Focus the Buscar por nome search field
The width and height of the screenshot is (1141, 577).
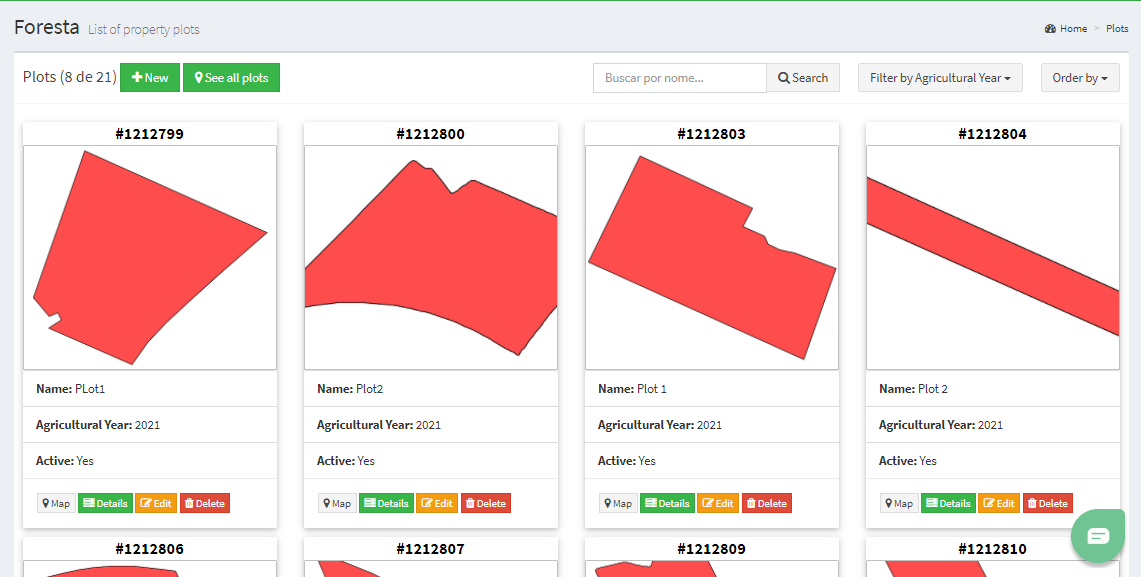(680, 78)
